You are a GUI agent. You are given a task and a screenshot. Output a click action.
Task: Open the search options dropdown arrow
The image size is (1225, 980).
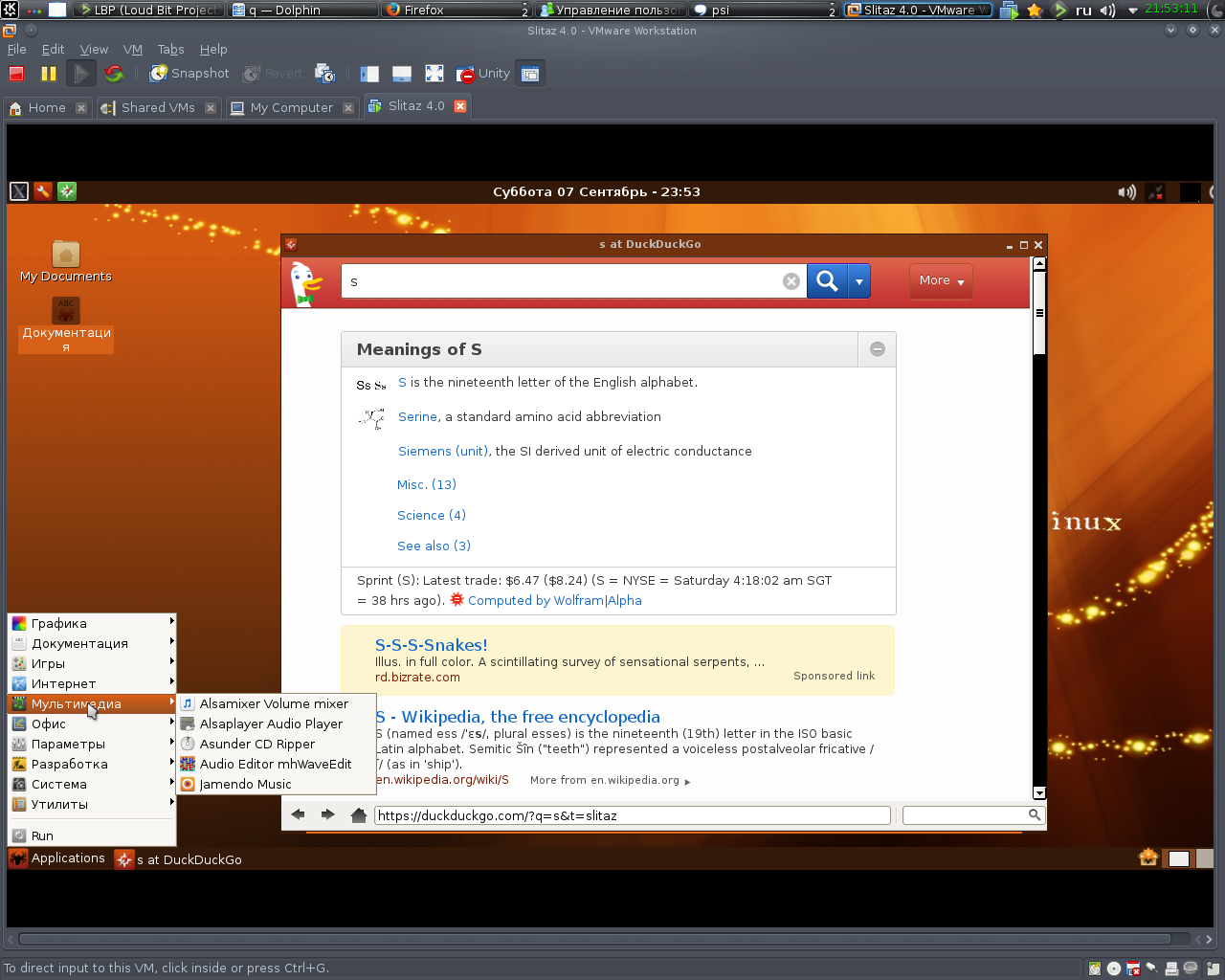point(859,281)
